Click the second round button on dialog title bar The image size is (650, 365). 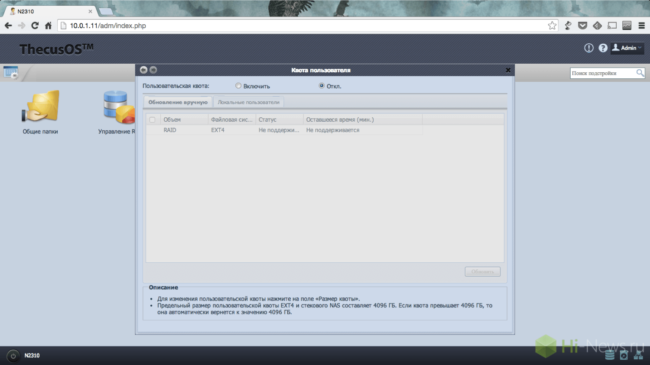(153, 70)
